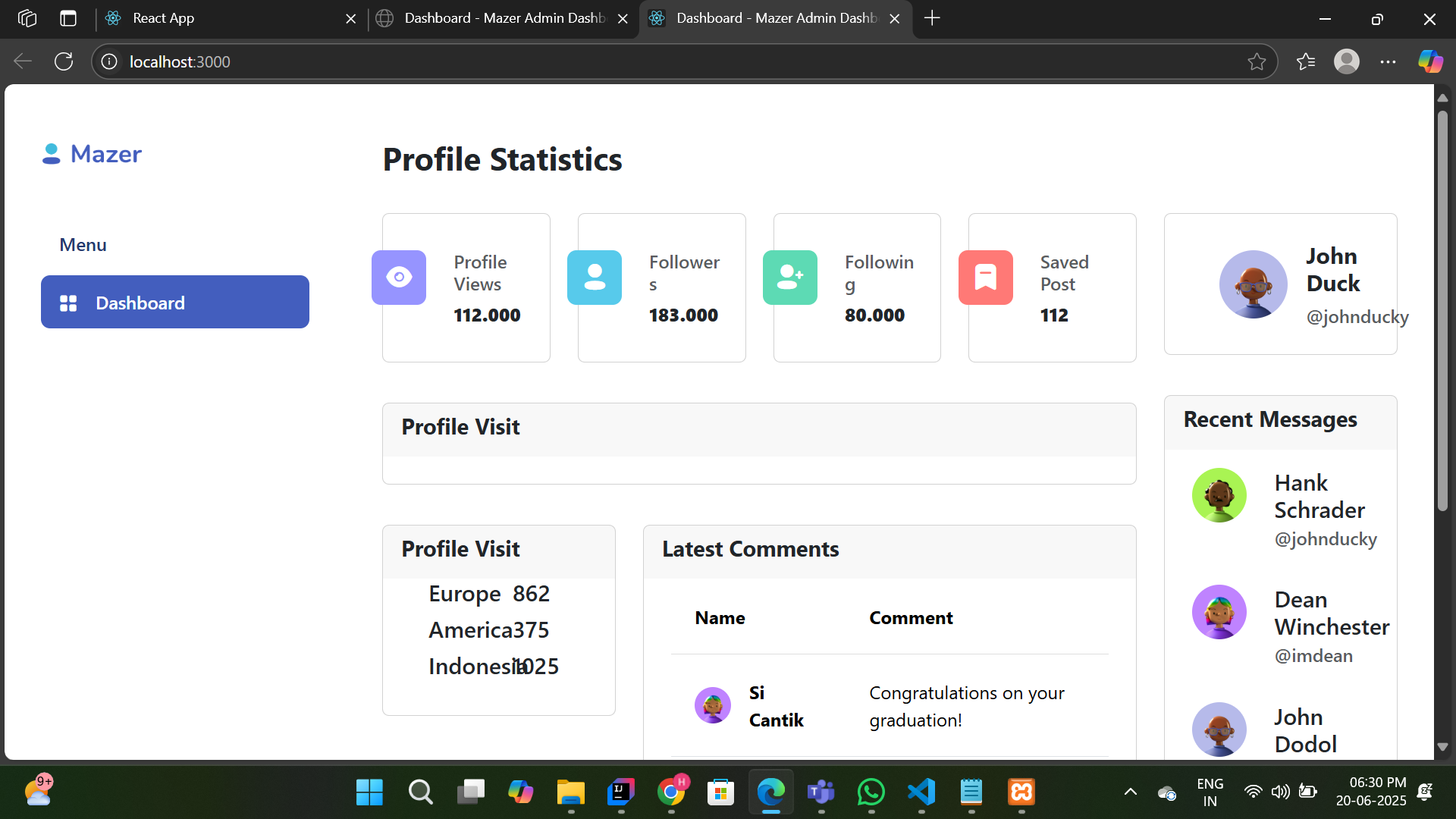
Task: Open Copilot from browser toolbar
Action: tap(1430, 61)
